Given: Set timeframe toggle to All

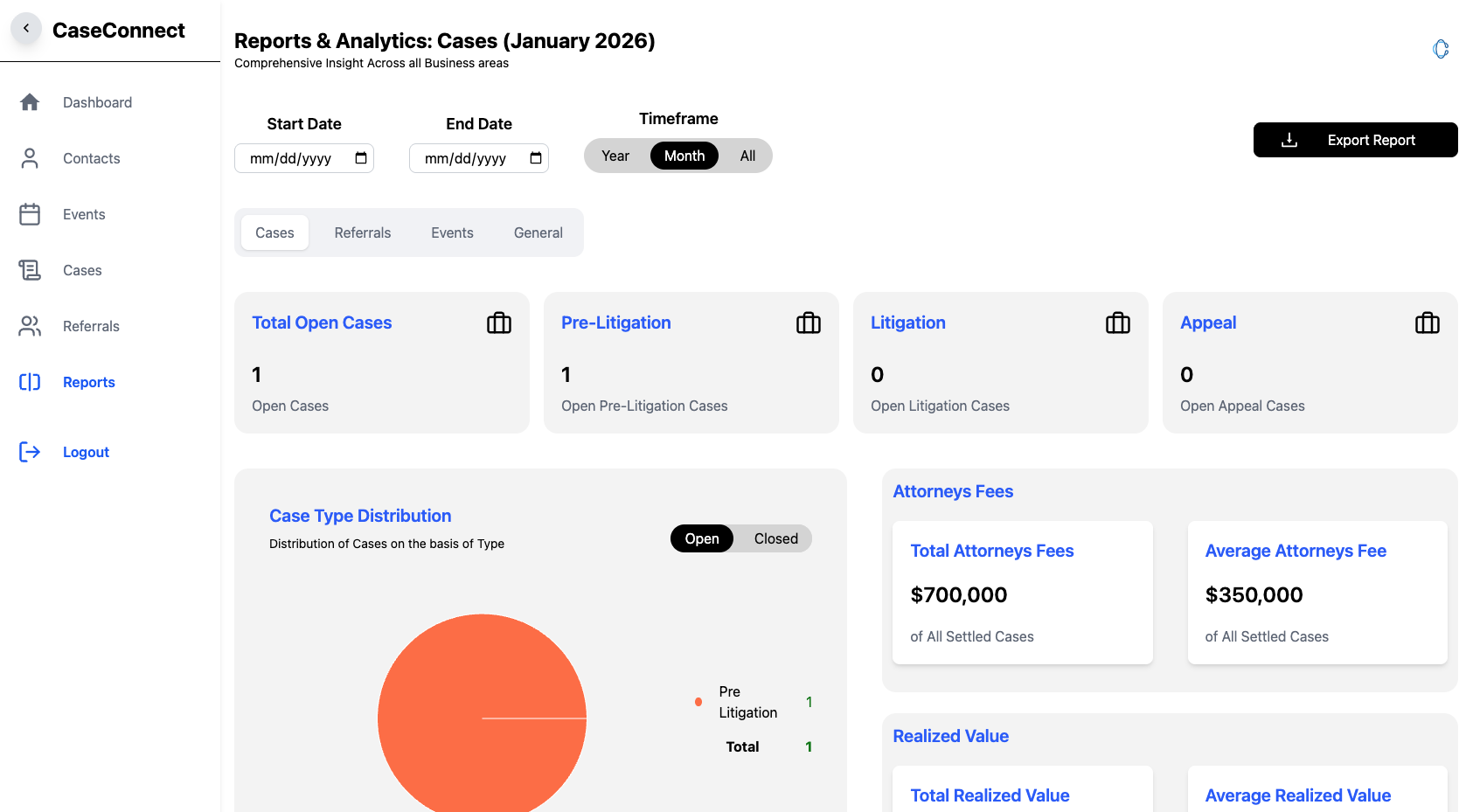Looking at the screenshot, I should pos(747,156).
